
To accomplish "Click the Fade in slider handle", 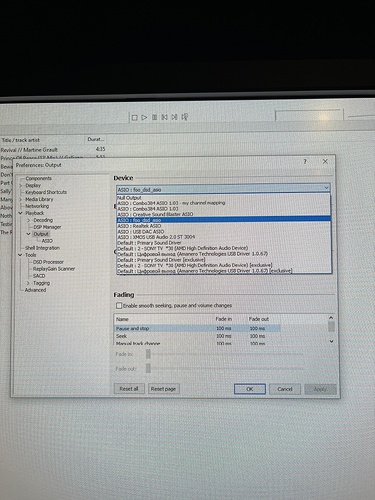I will [x=148, y=354].
